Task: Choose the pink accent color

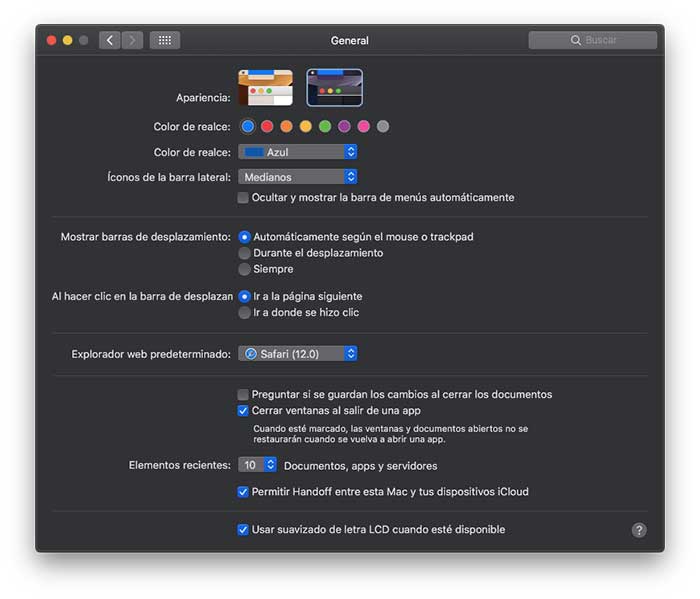Action: (x=363, y=127)
